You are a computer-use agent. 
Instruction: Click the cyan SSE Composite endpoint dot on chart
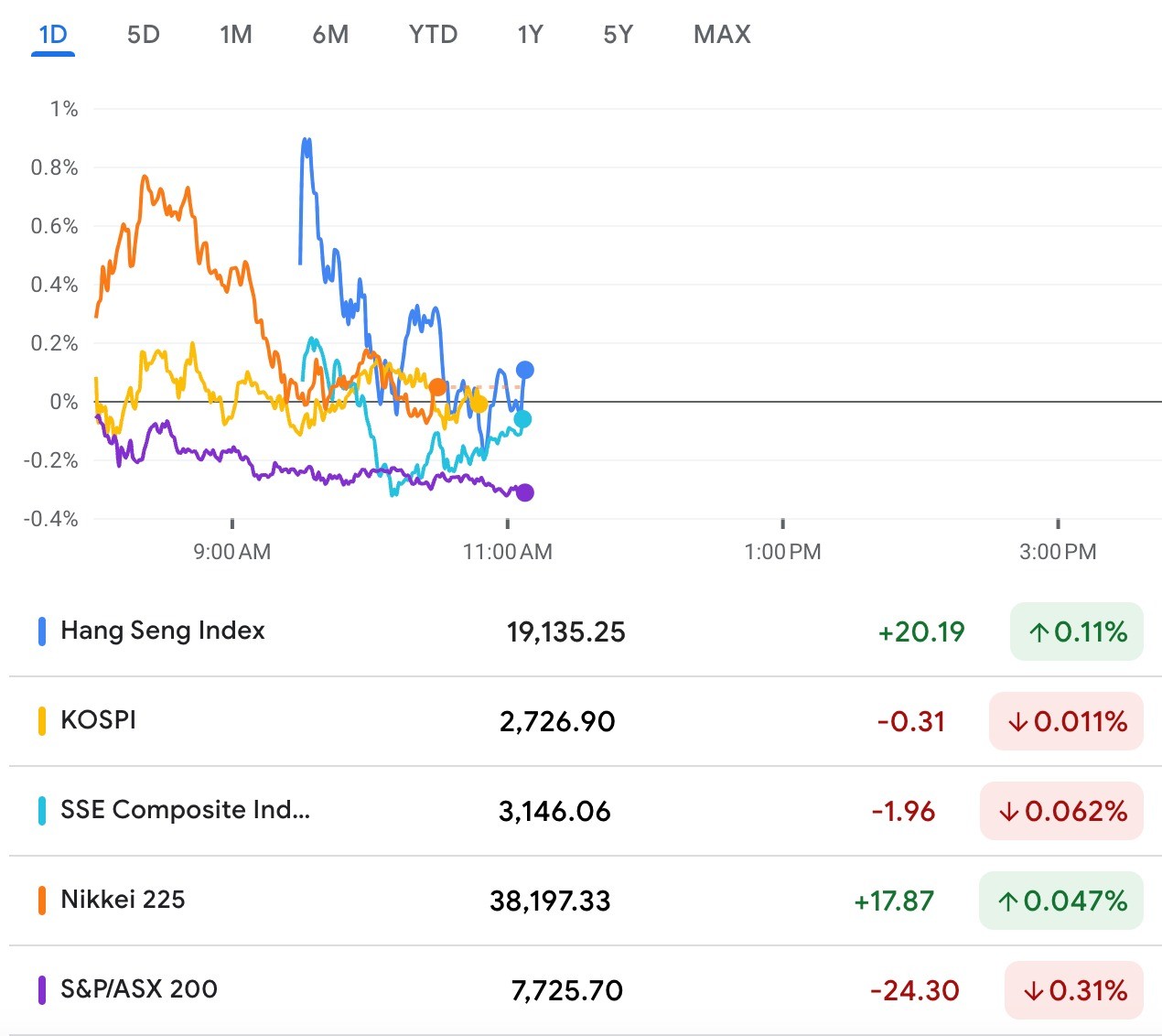pos(522,419)
